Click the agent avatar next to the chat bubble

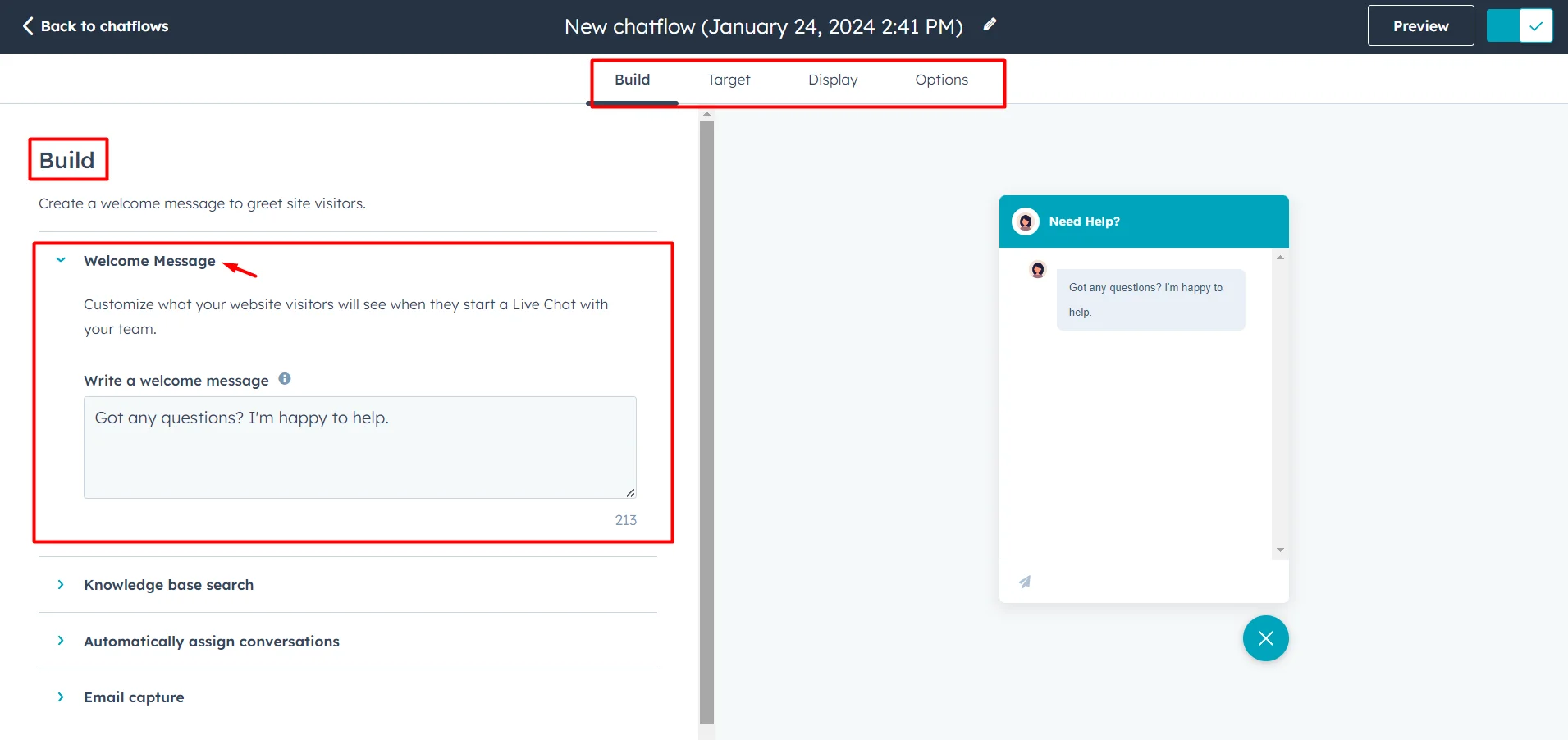[x=1037, y=269]
